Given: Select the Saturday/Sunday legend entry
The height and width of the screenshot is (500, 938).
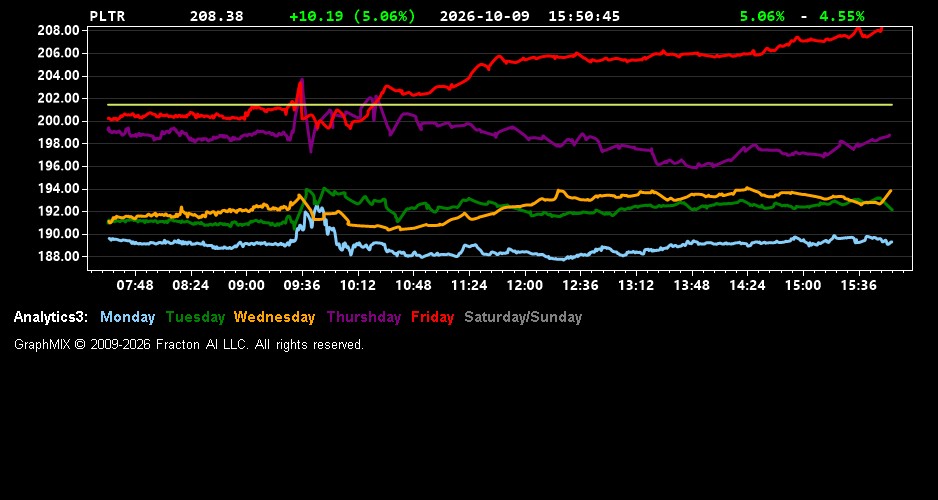Looking at the screenshot, I should pos(523,317).
